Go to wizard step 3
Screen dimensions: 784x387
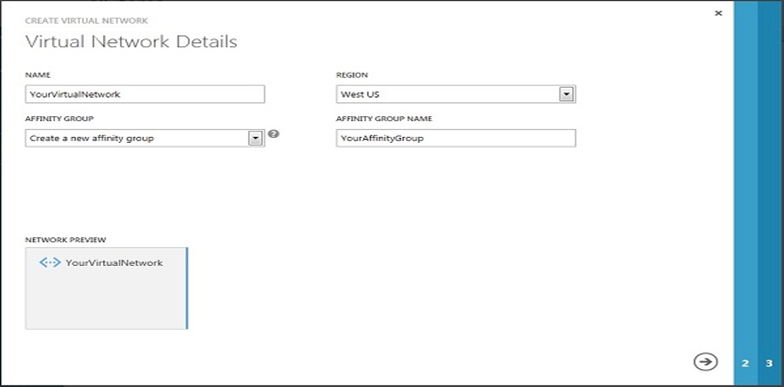tap(770, 364)
